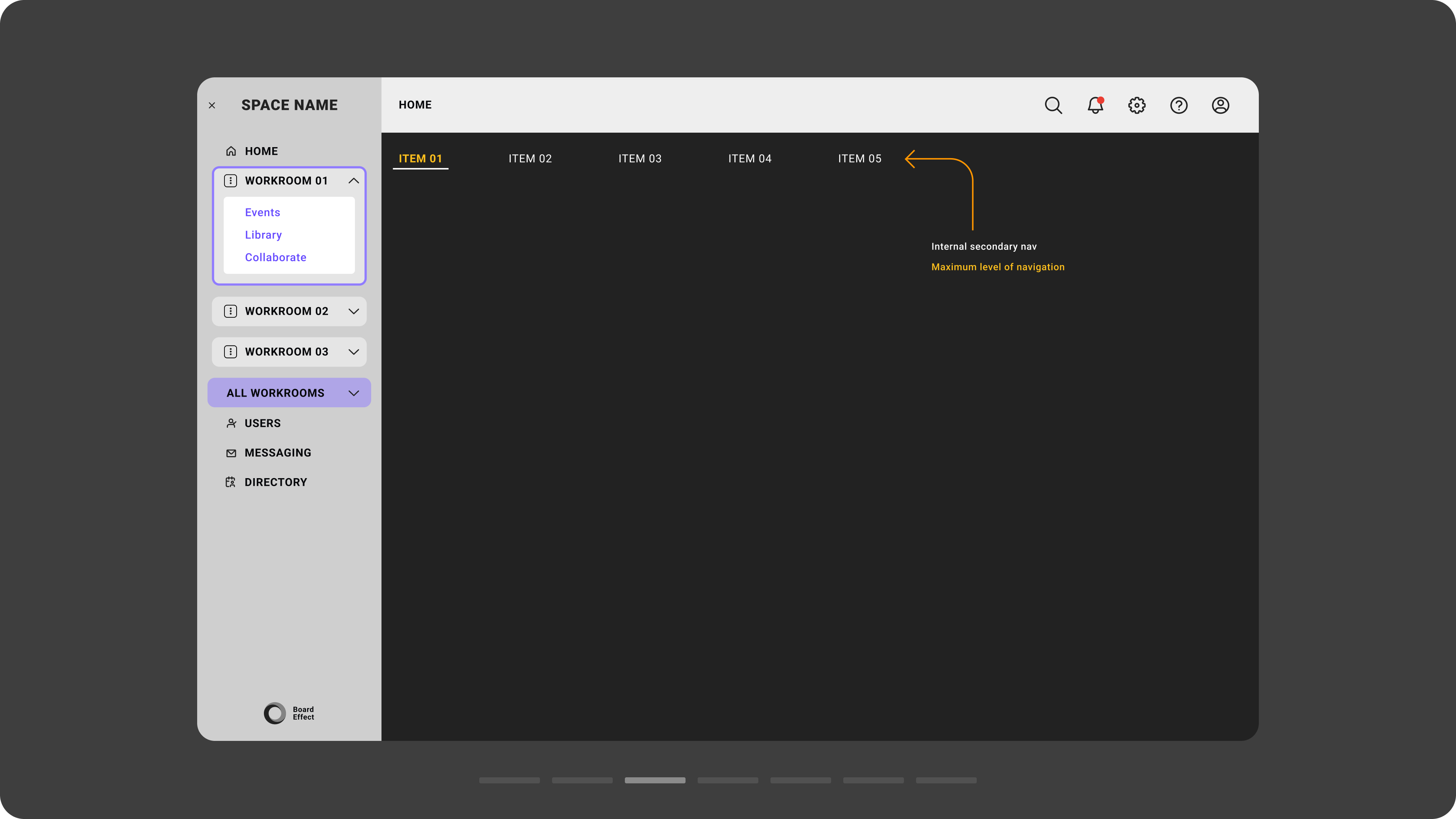Switch to the Item 05 tab
The height and width of the screenshot is (819, 1456).
pos(859,159)
